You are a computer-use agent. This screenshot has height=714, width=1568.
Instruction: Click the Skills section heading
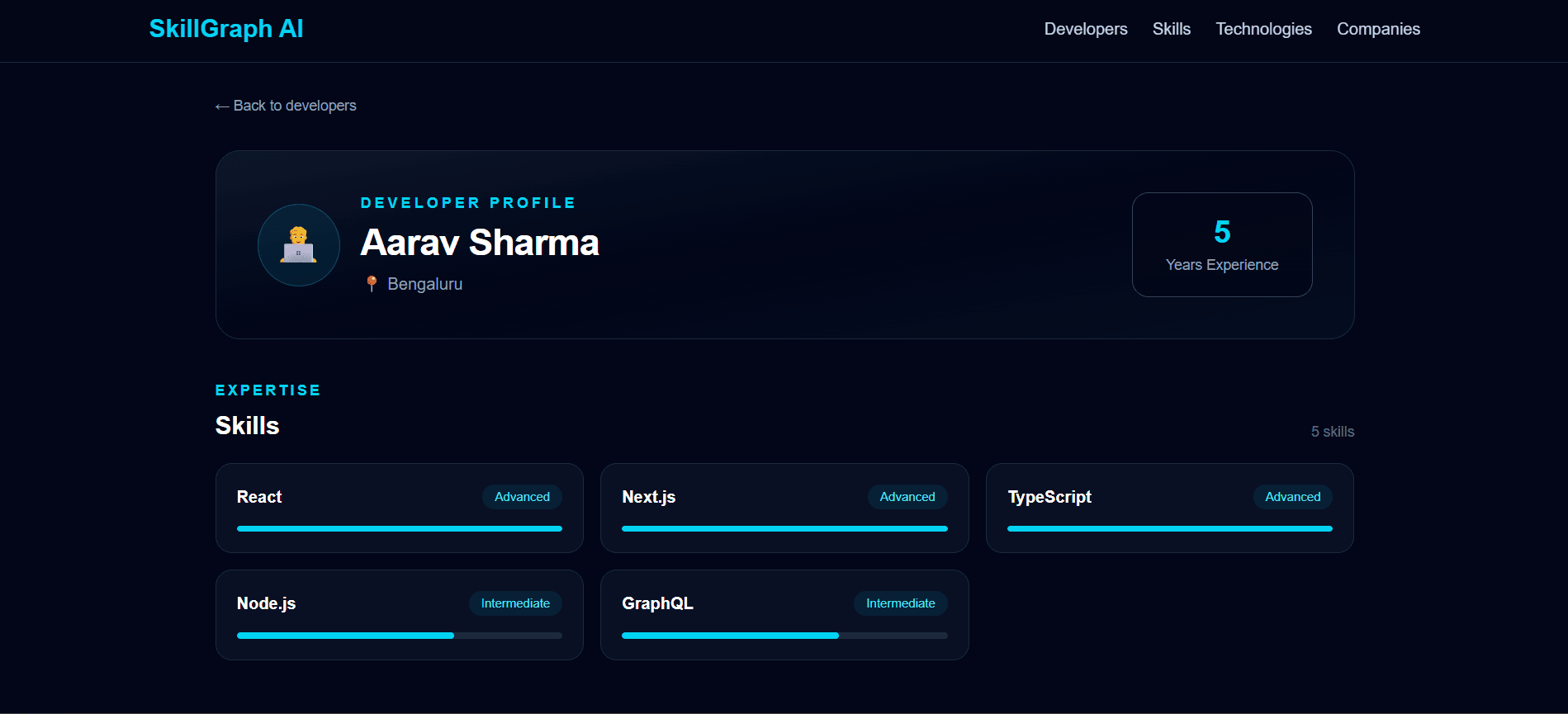click(x=247, y=426)
